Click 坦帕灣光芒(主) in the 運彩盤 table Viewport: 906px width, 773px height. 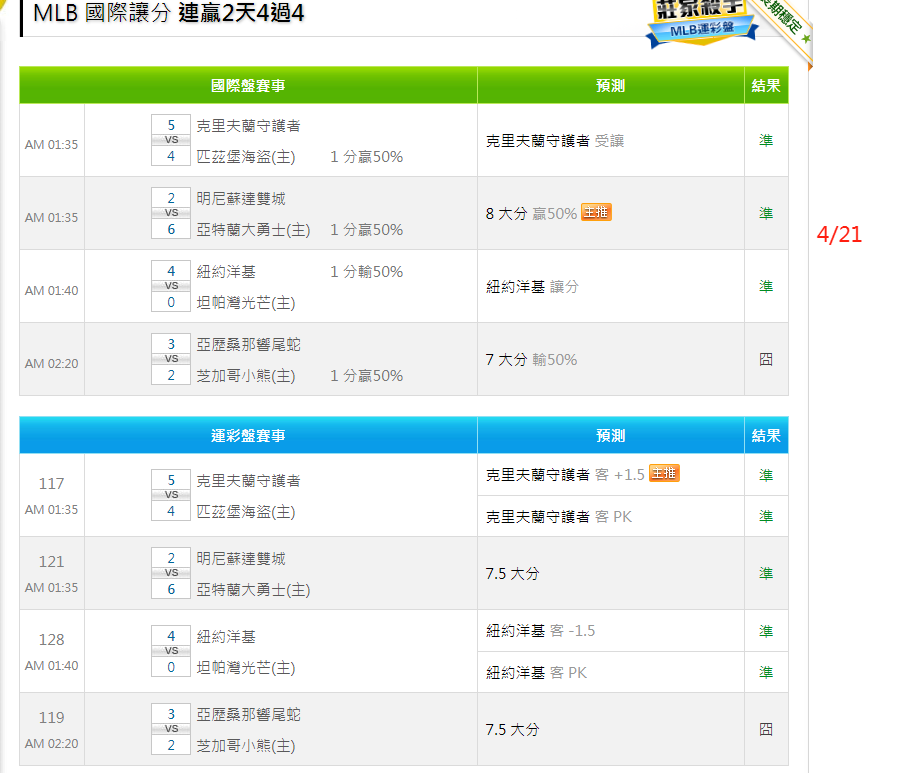pyautogui.click(x=246, y=668)
